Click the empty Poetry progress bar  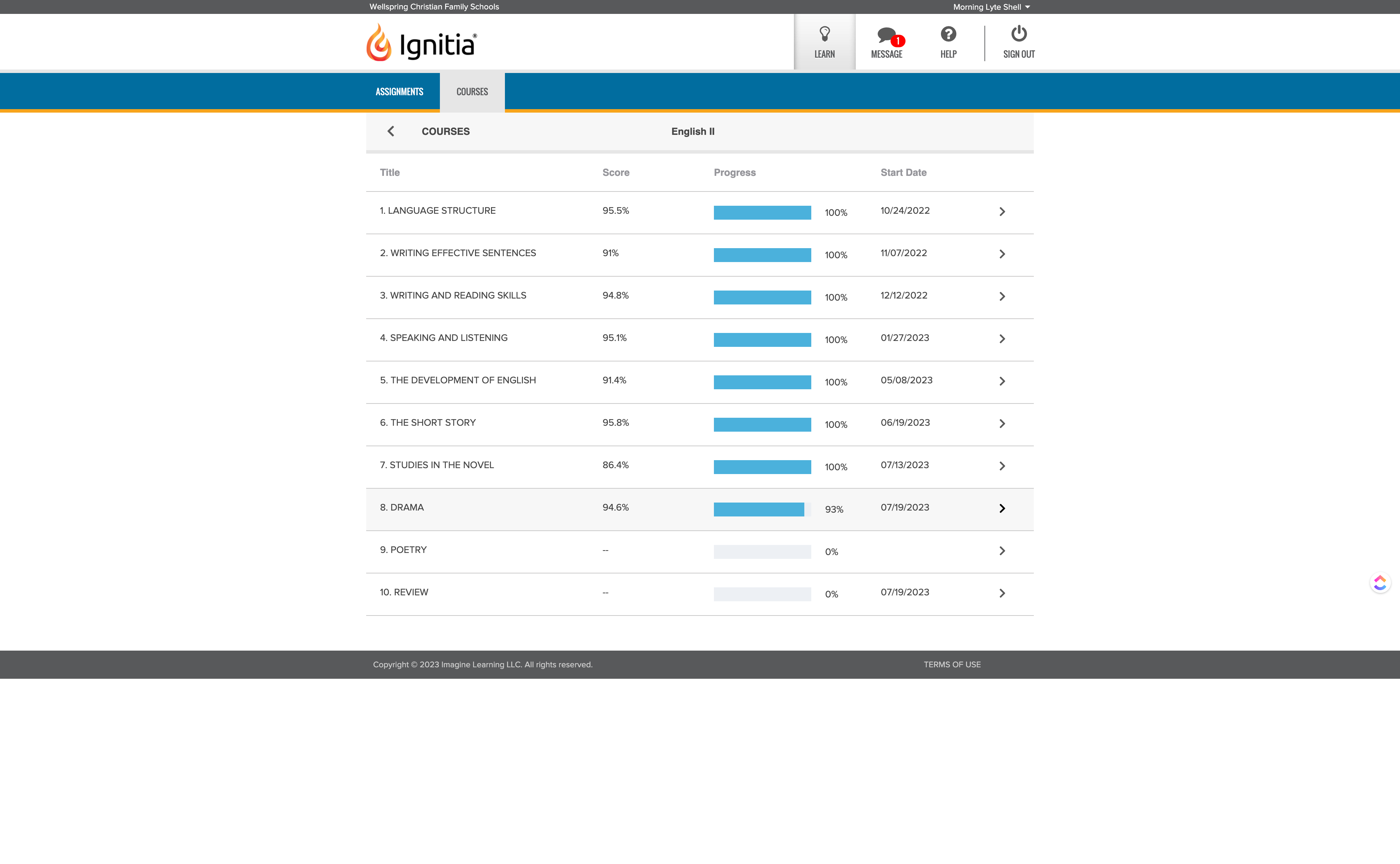pos(762,552)
